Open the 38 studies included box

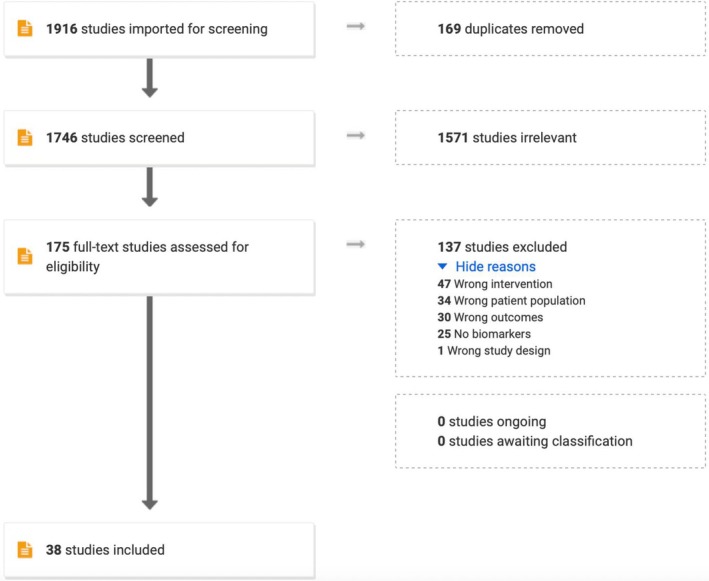coord(160,550)
